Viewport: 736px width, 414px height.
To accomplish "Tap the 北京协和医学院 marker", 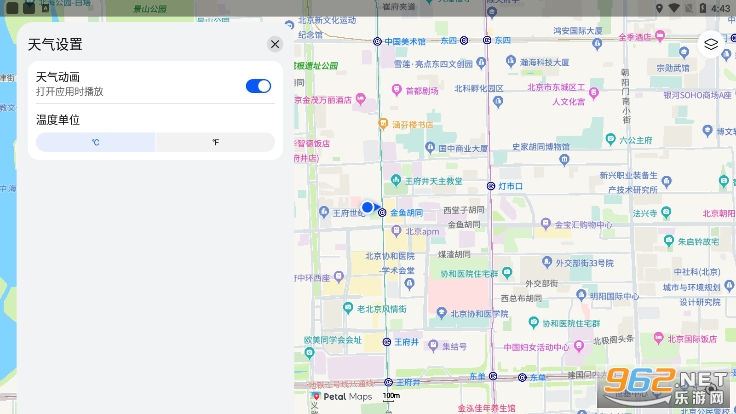I will (x=441, y=313).
